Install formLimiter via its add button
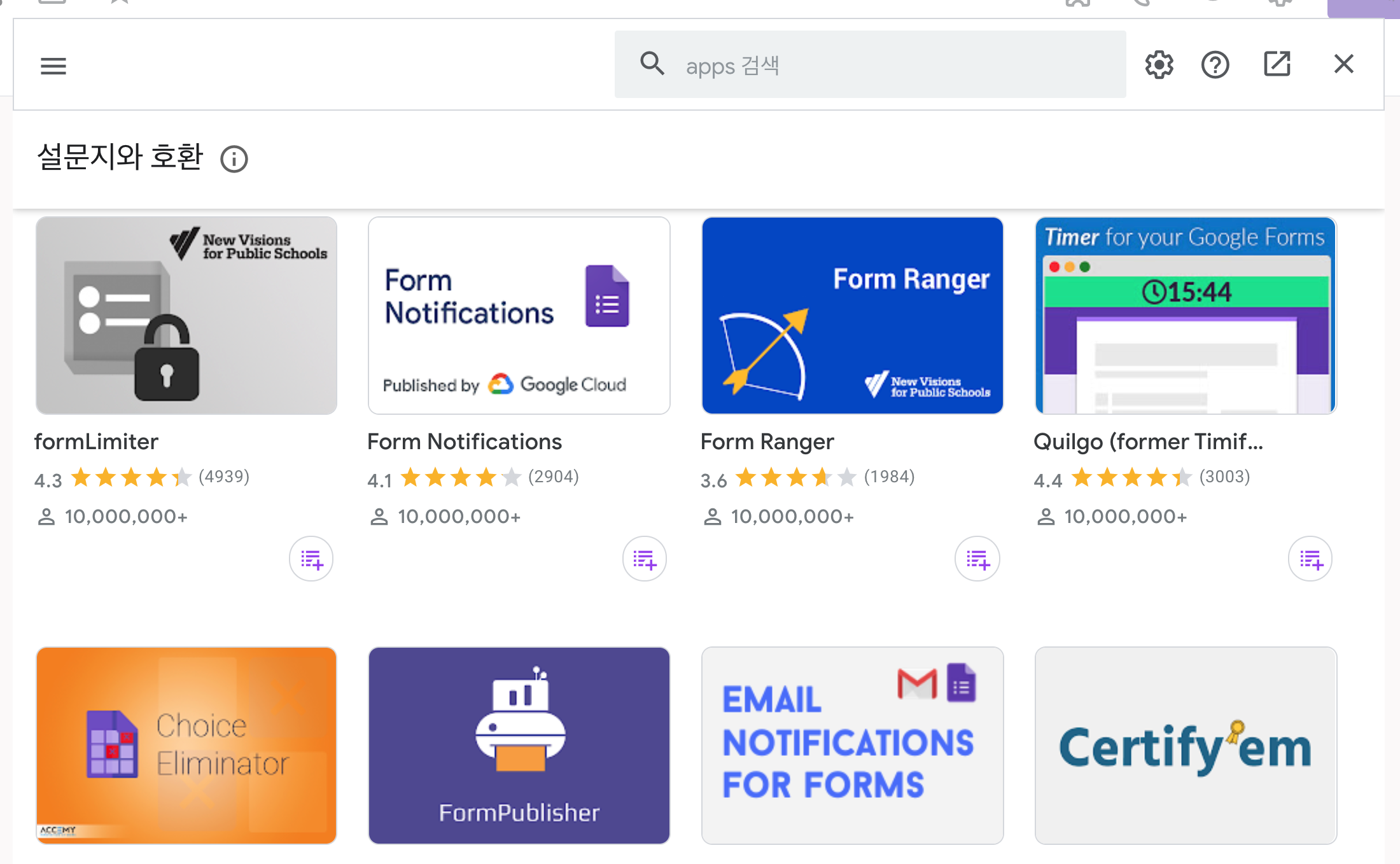 pyautogui.click(x=311, y=559)
